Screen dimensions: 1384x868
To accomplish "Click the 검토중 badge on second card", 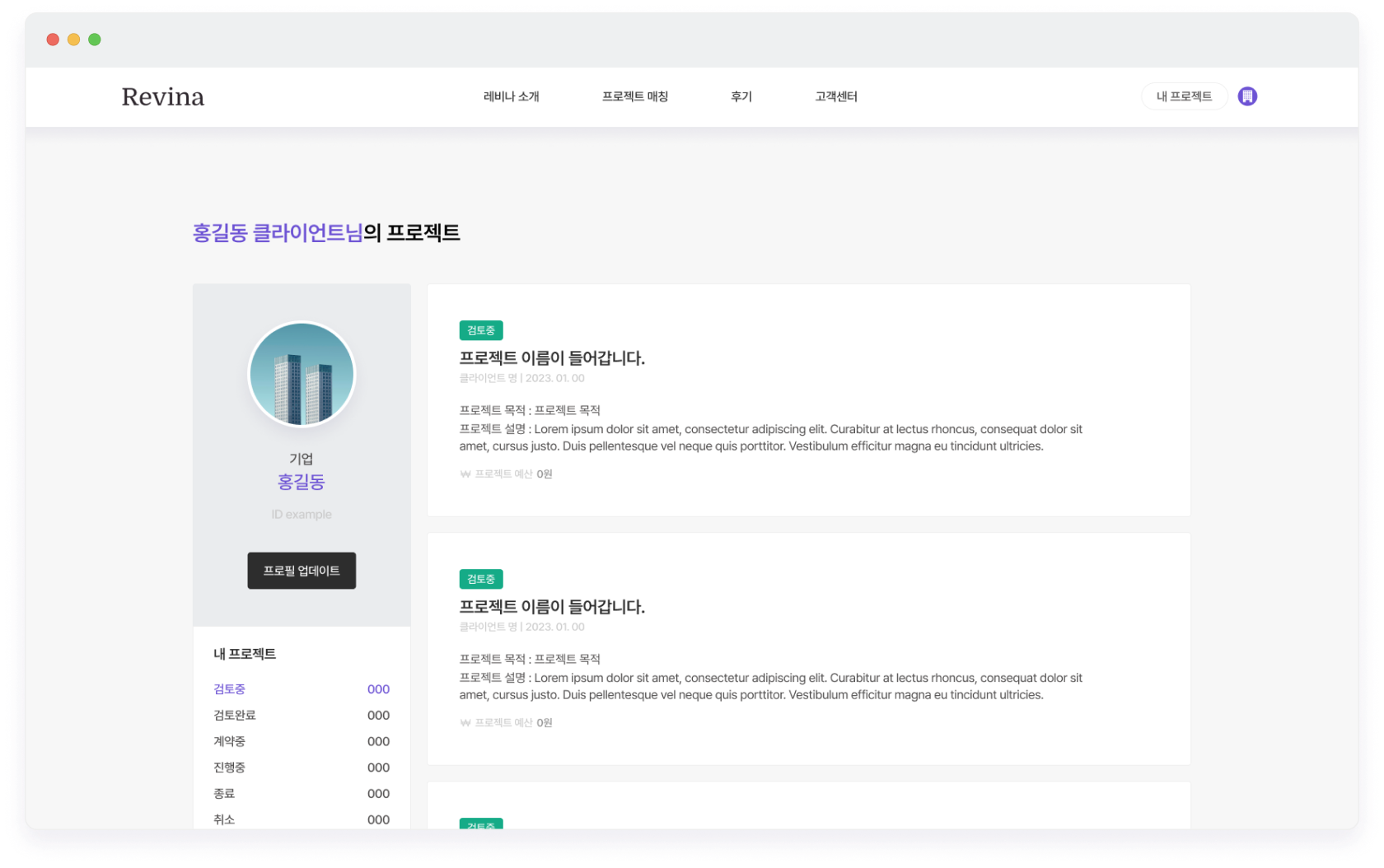I will [x=481, y=579].
